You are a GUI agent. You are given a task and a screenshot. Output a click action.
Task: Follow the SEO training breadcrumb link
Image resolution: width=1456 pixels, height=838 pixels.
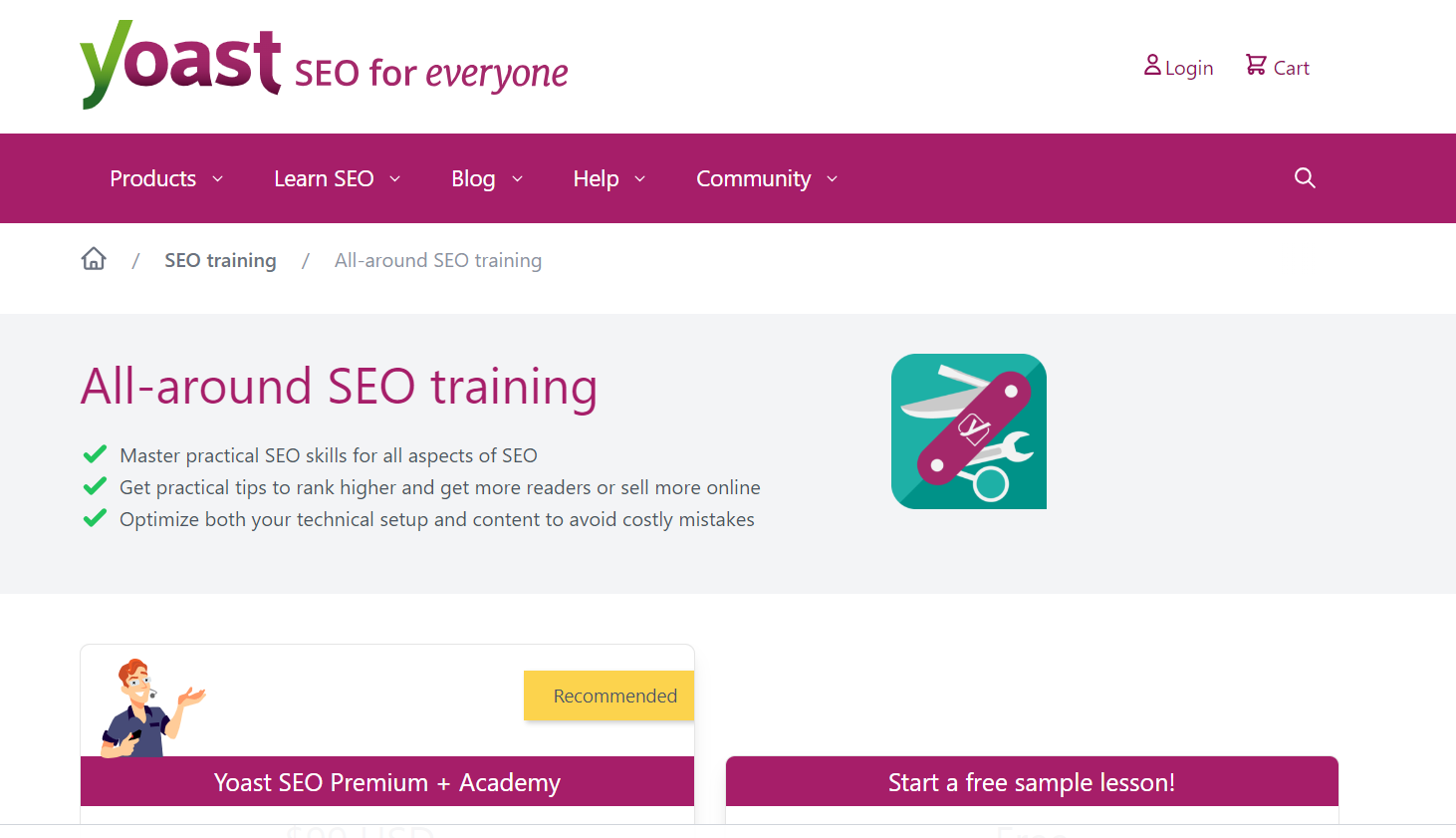(x=220, y=260)
